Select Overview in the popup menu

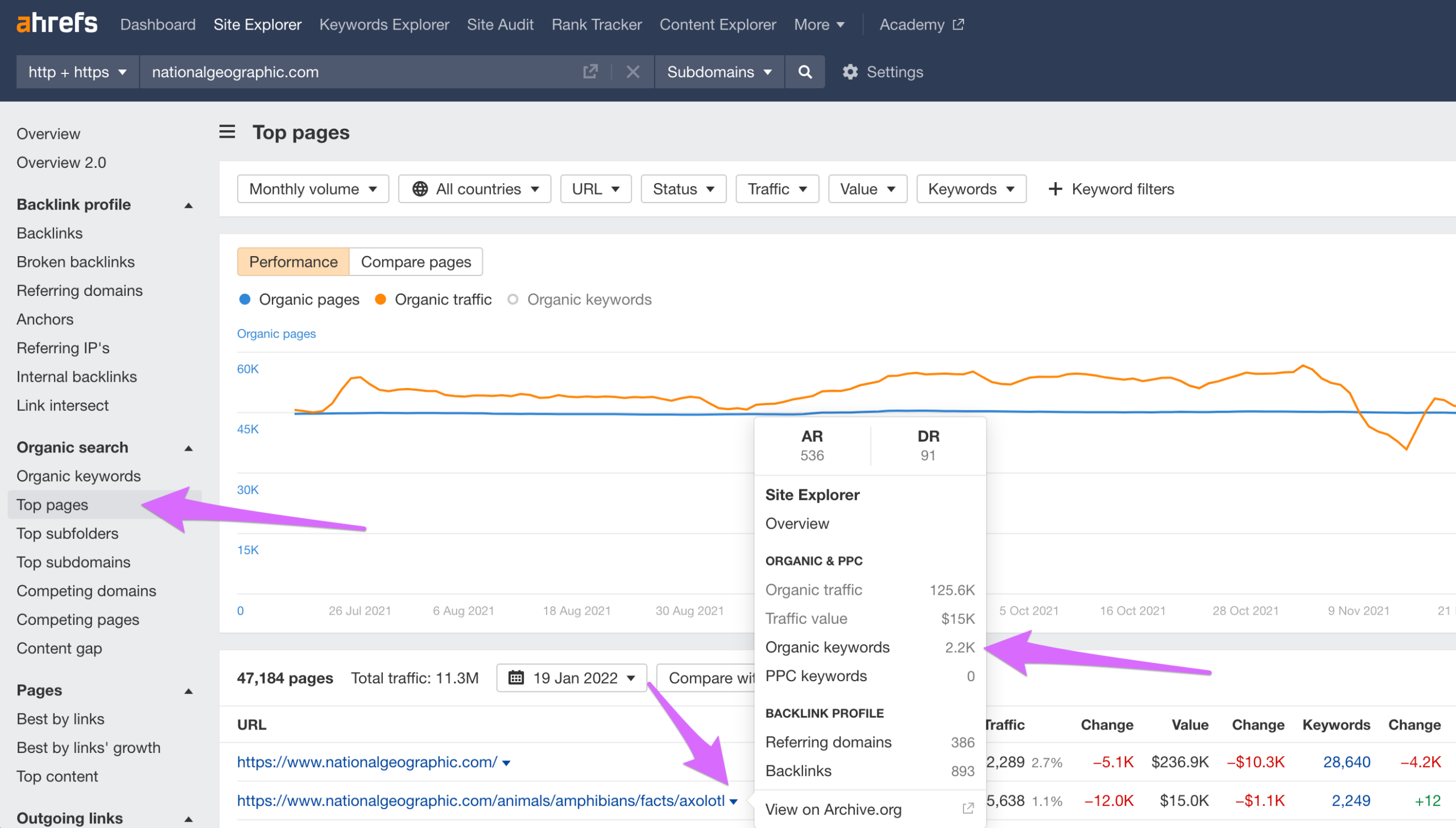click(x=797, y=524)
